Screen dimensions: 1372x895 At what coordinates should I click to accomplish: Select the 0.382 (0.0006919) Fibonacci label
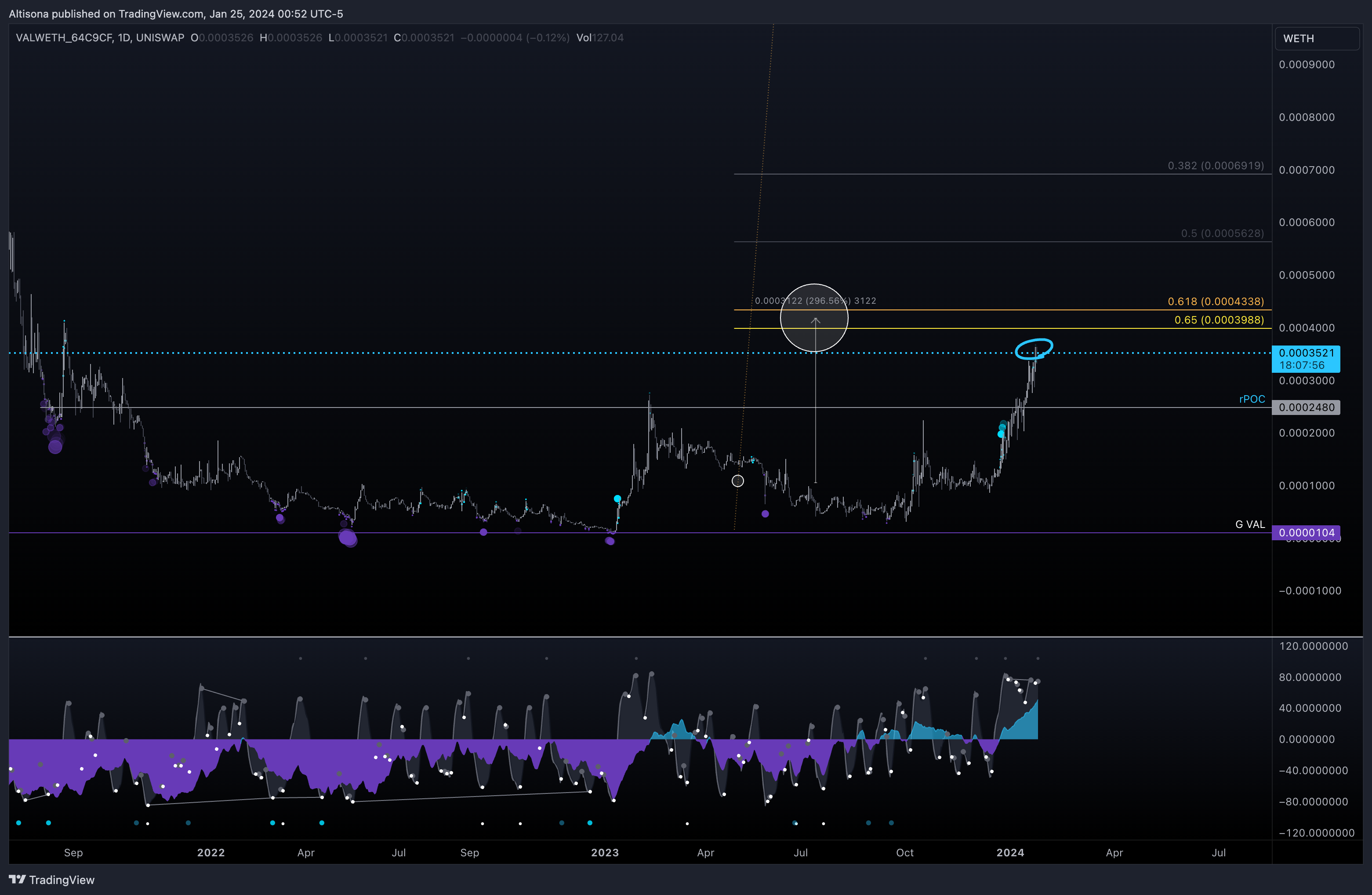[x=1216, y=166]
